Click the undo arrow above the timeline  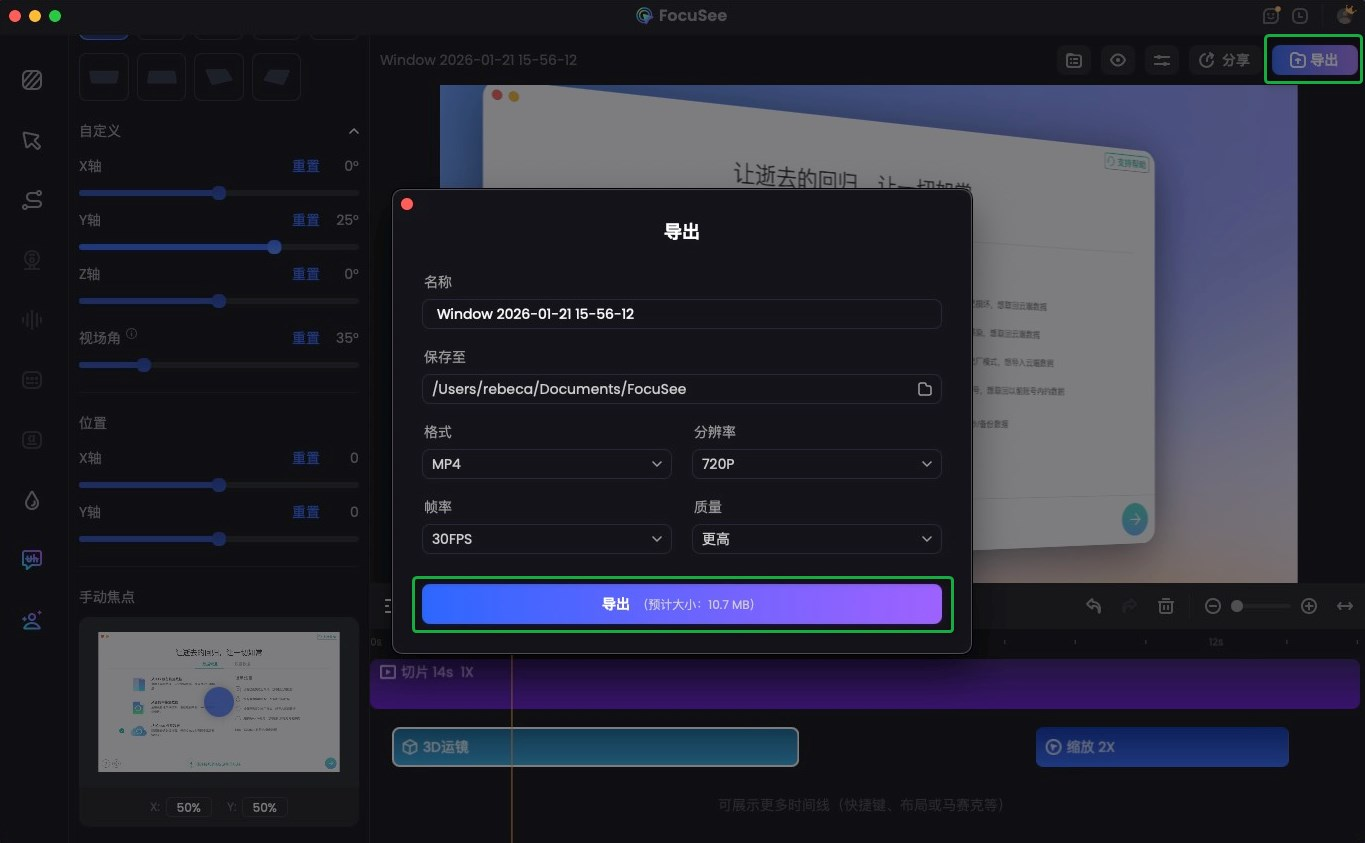pos(1094,606)
